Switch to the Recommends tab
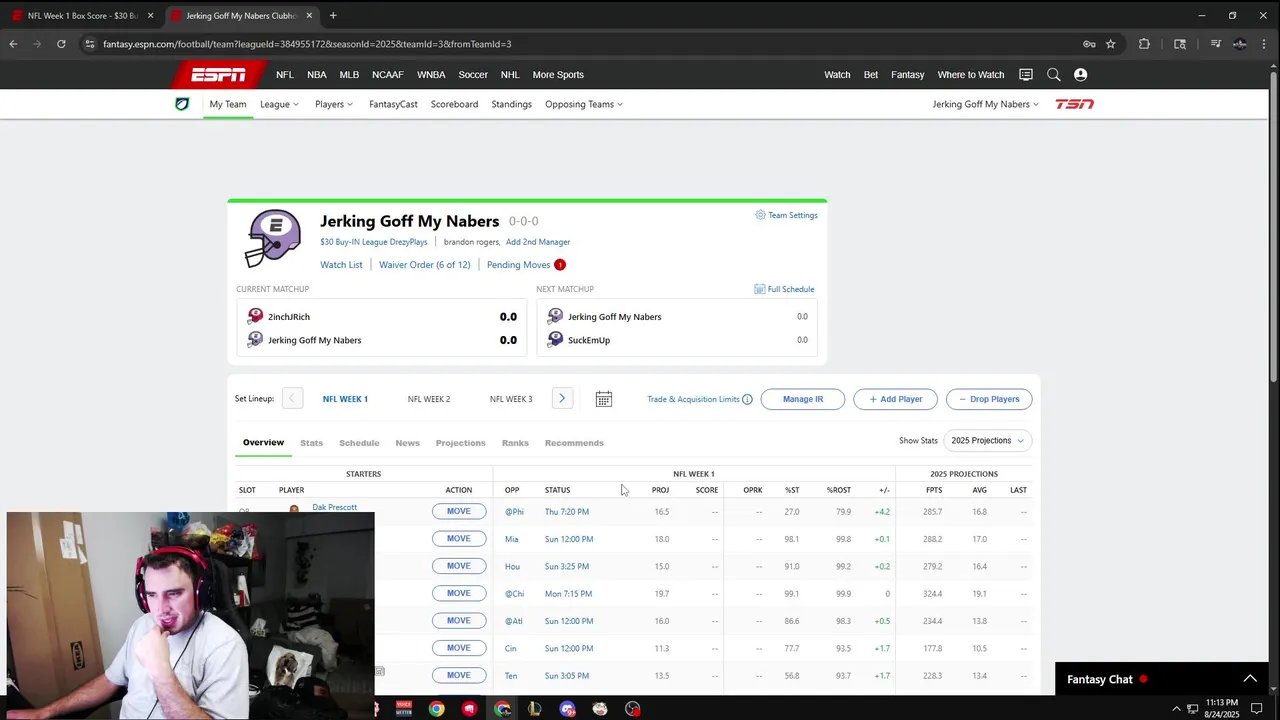1280x720 pixels. tap(574, 443)
